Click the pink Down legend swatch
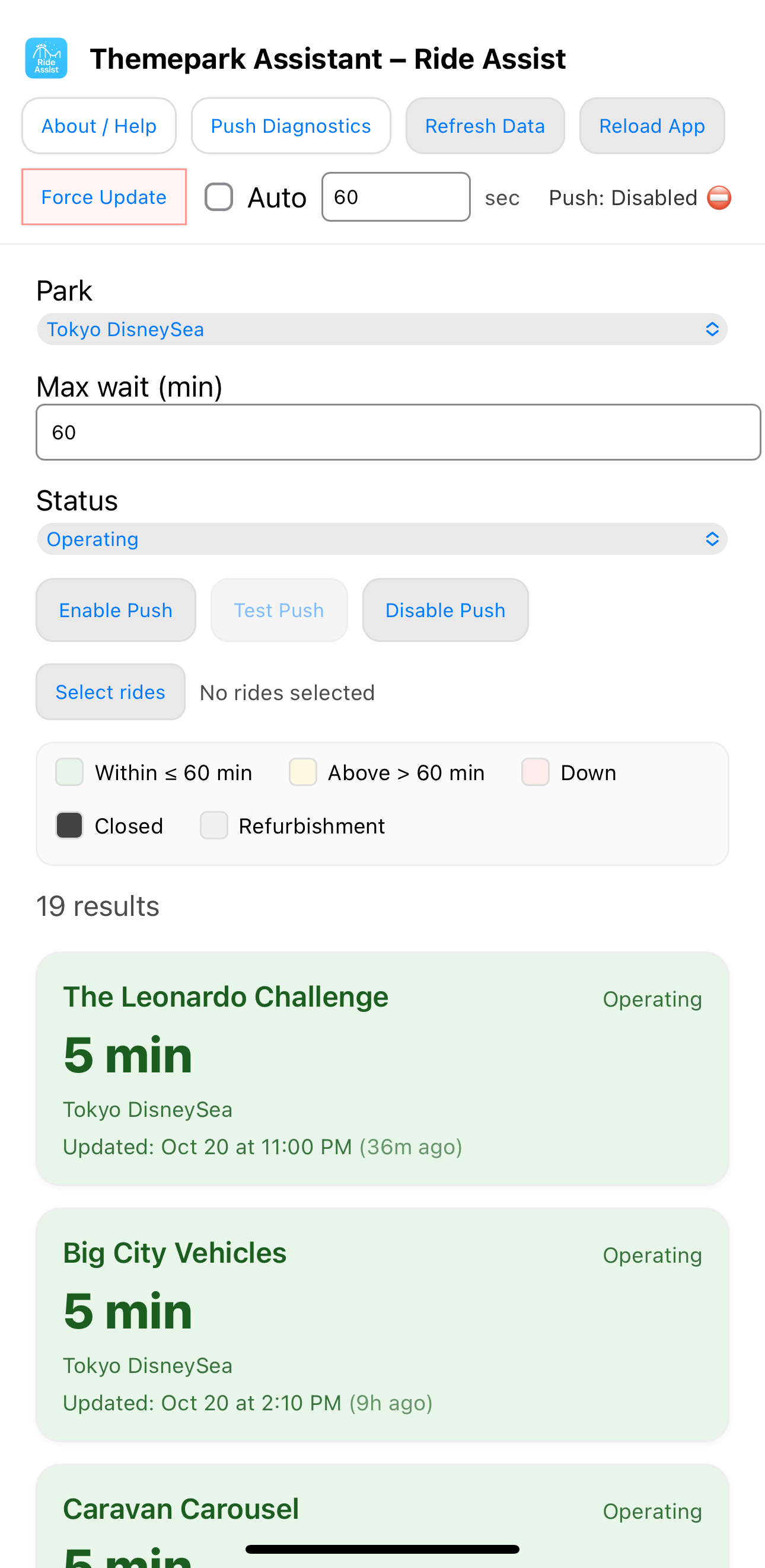This screenshot has height=1568, width=765. pos(535,772)
